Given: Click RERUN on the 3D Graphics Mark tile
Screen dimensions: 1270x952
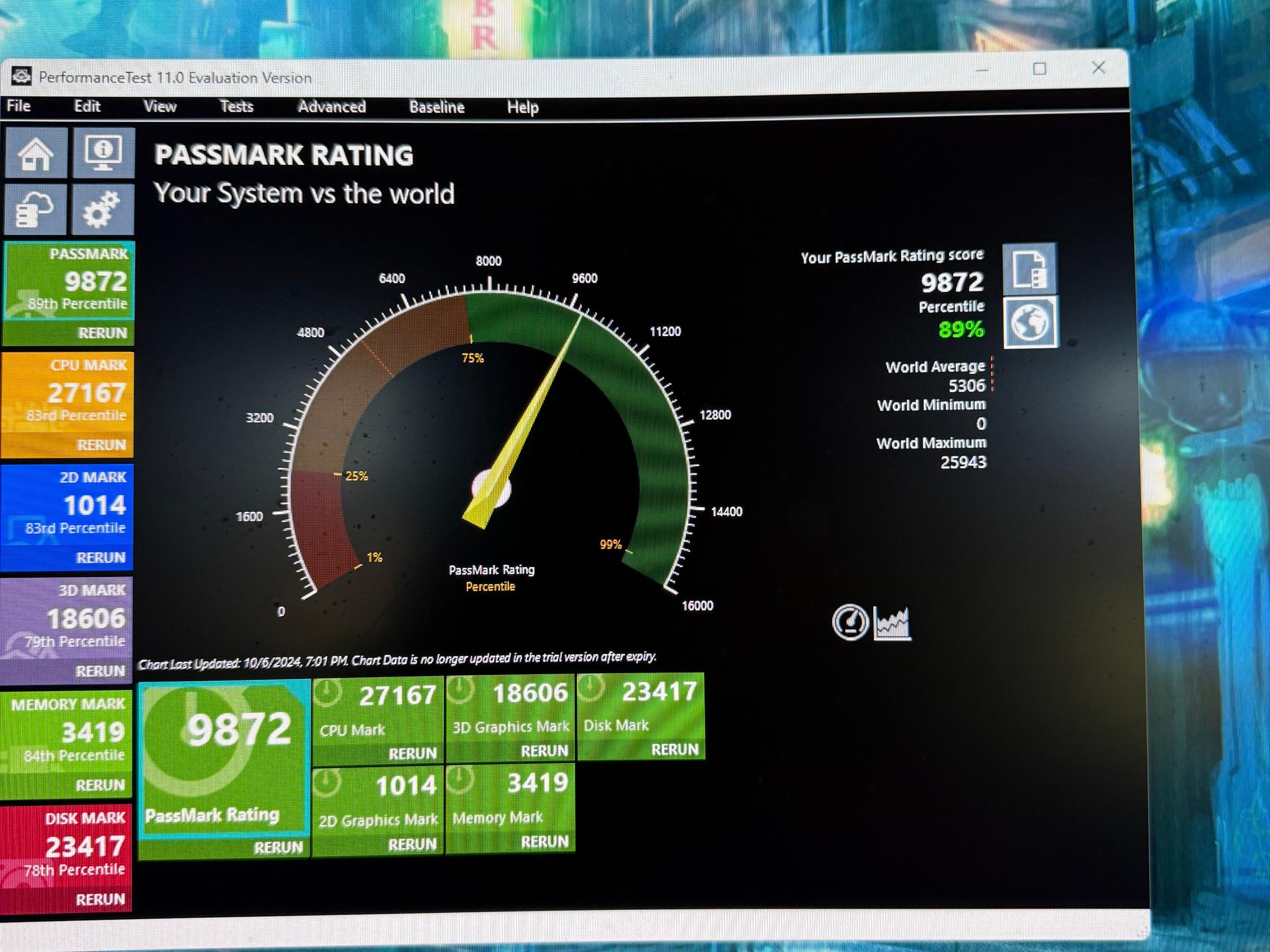Looking at the screenshot, I should click(544, 751).
